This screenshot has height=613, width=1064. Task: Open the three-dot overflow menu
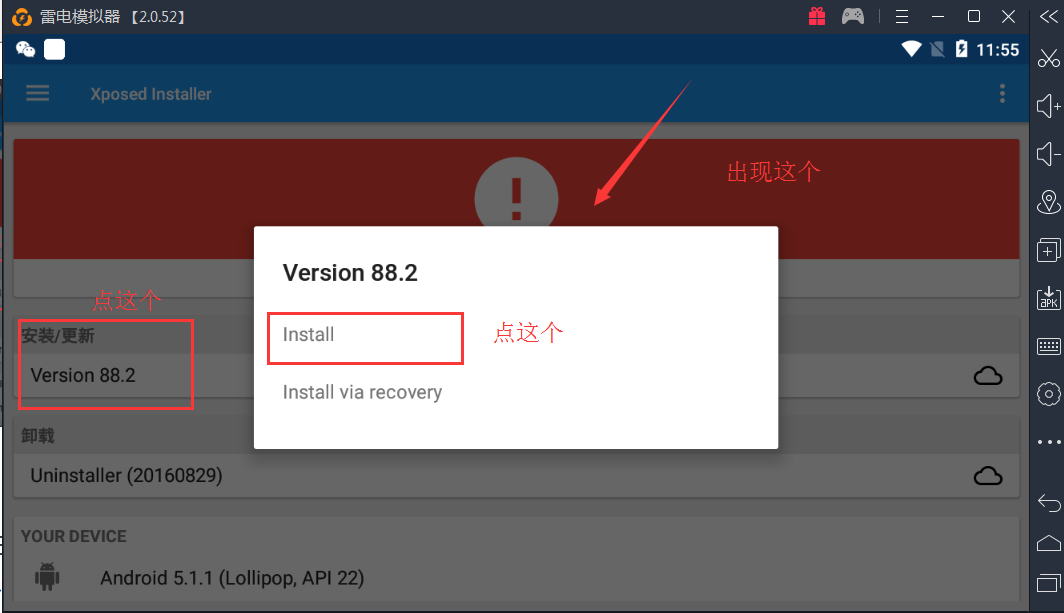(1002, 94)
